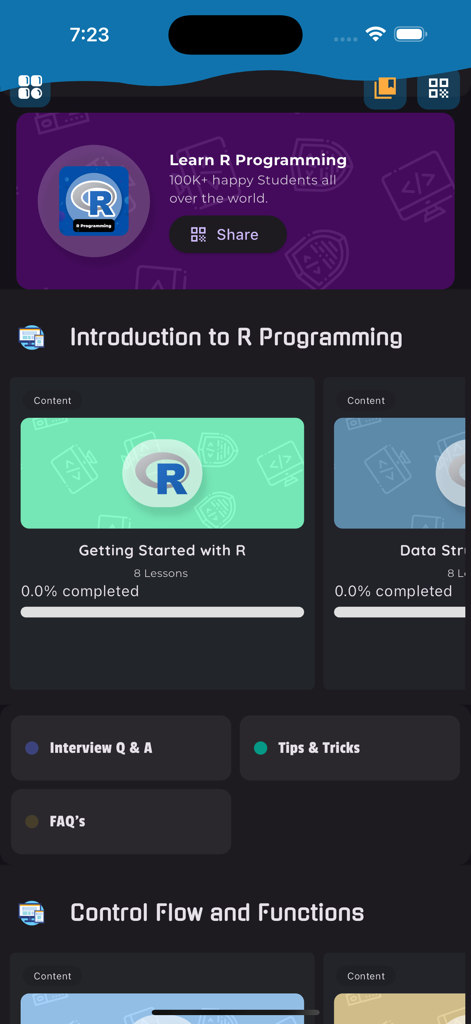Tap the brown dot beside FAQ's
Screen dimensions: 471x1024
pos(31,822)
